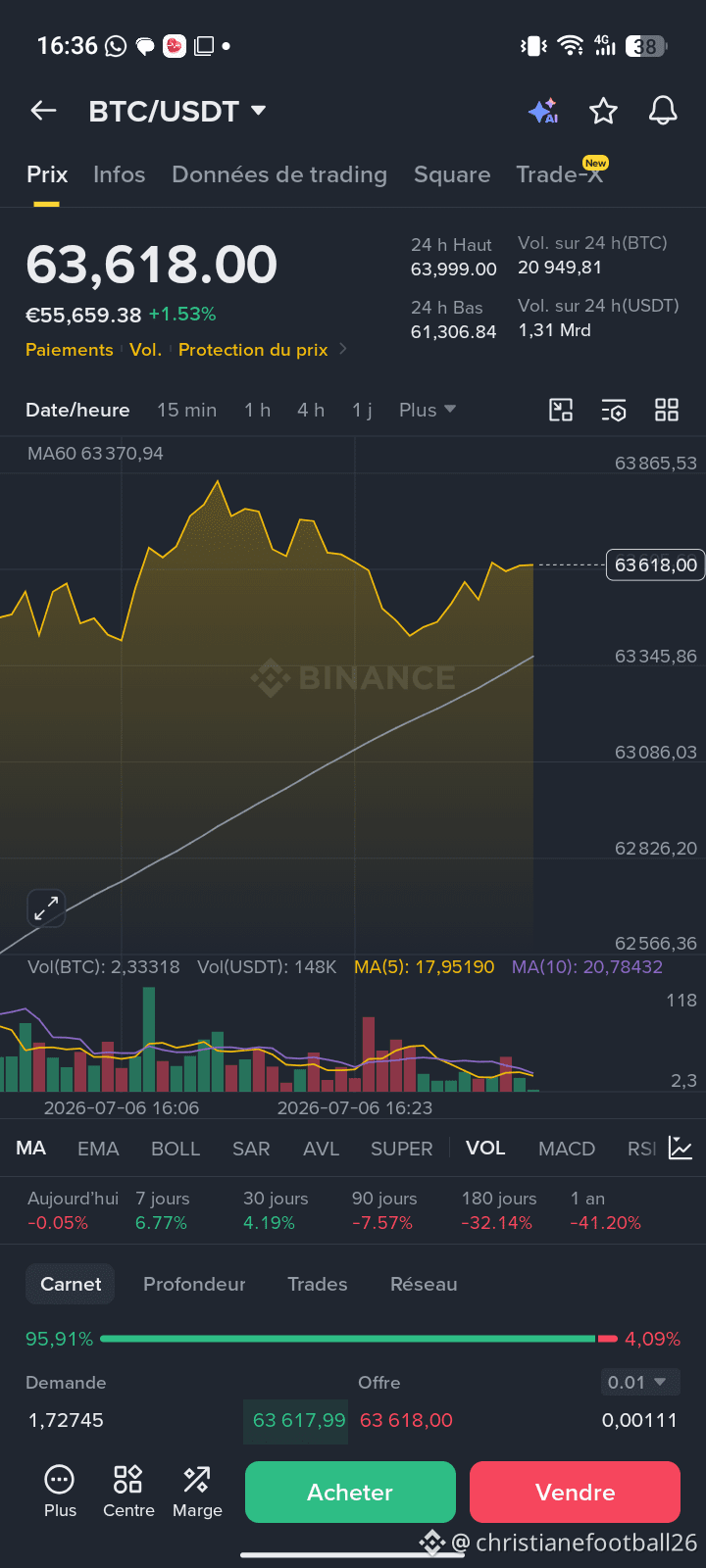Image resolution: width=706 pixels, height=1568 pixels.
Task: Select 15 min timeframe
Action: click(x=186, y=410)
